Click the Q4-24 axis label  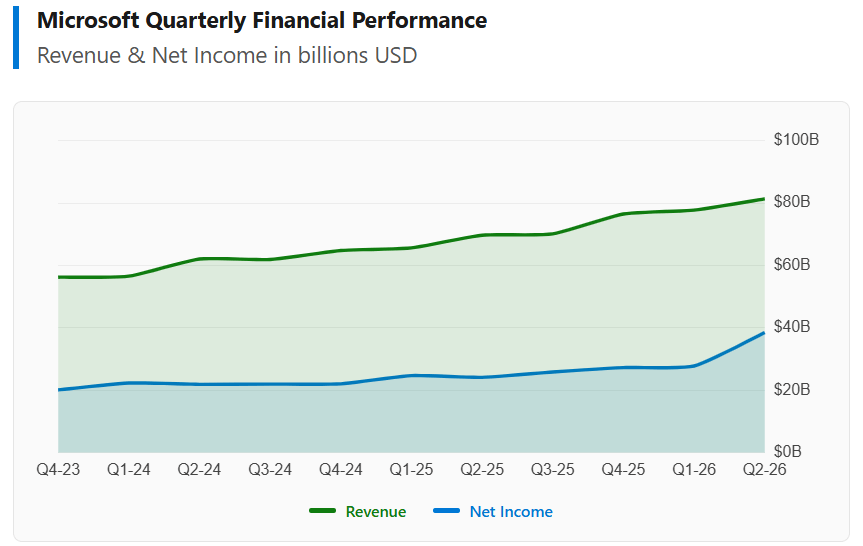341,469
